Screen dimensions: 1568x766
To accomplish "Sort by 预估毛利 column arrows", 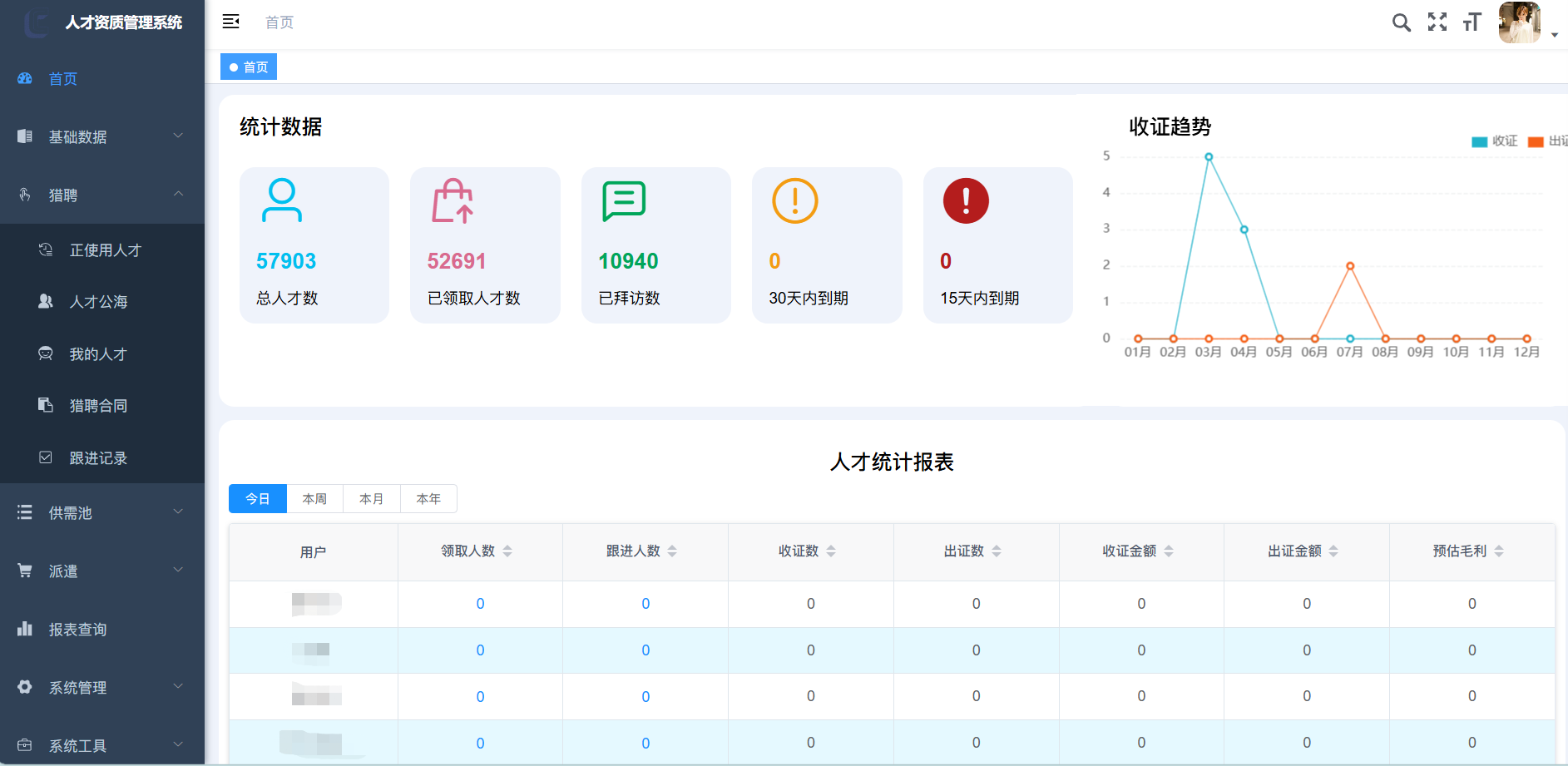I will tap(1499, 551).
